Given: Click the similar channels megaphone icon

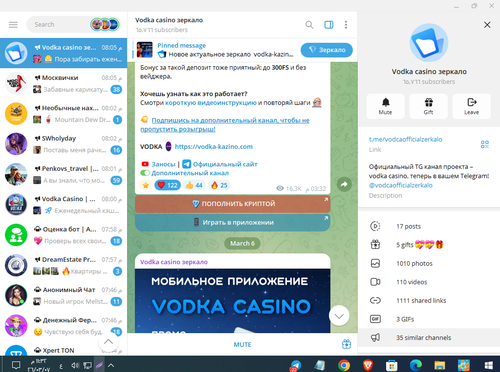Looking at the screenshot, I should point(375,338).
